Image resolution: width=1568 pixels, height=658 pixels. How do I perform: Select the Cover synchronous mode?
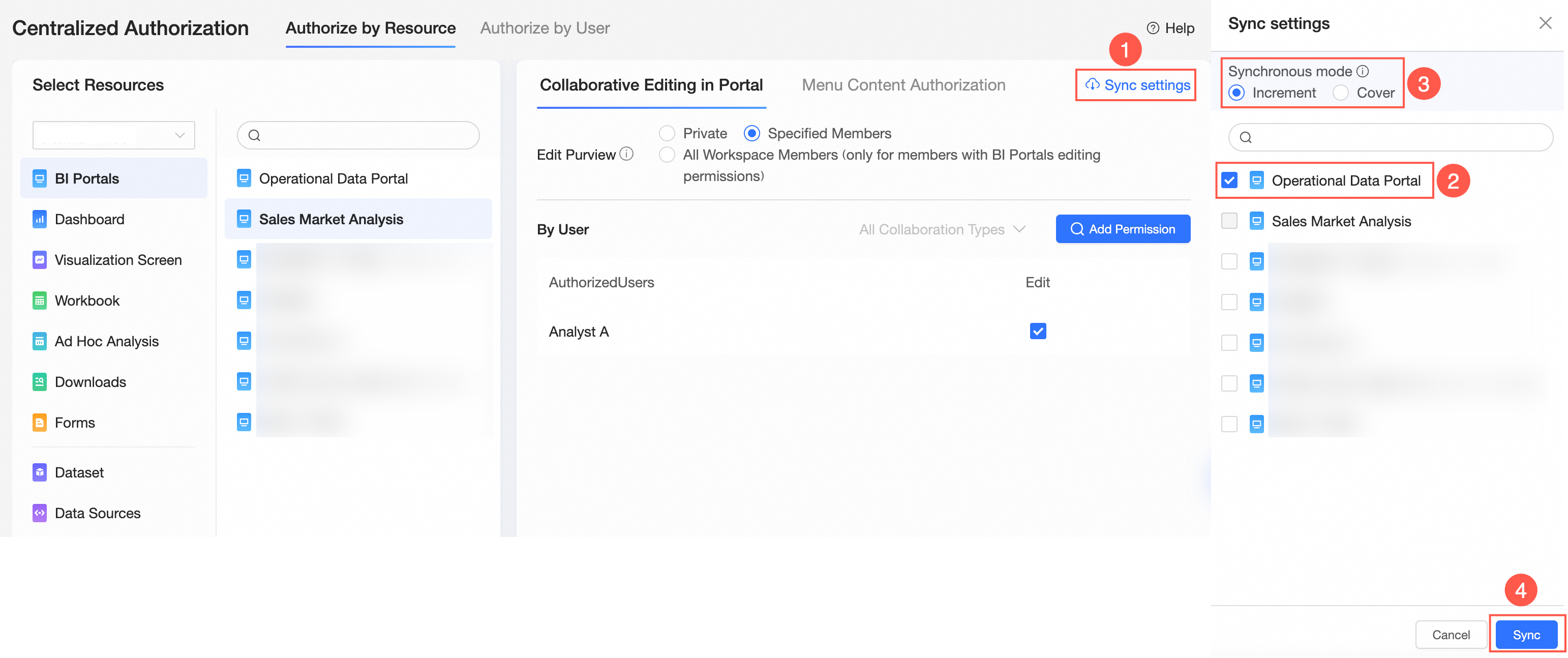point(1340,93)
